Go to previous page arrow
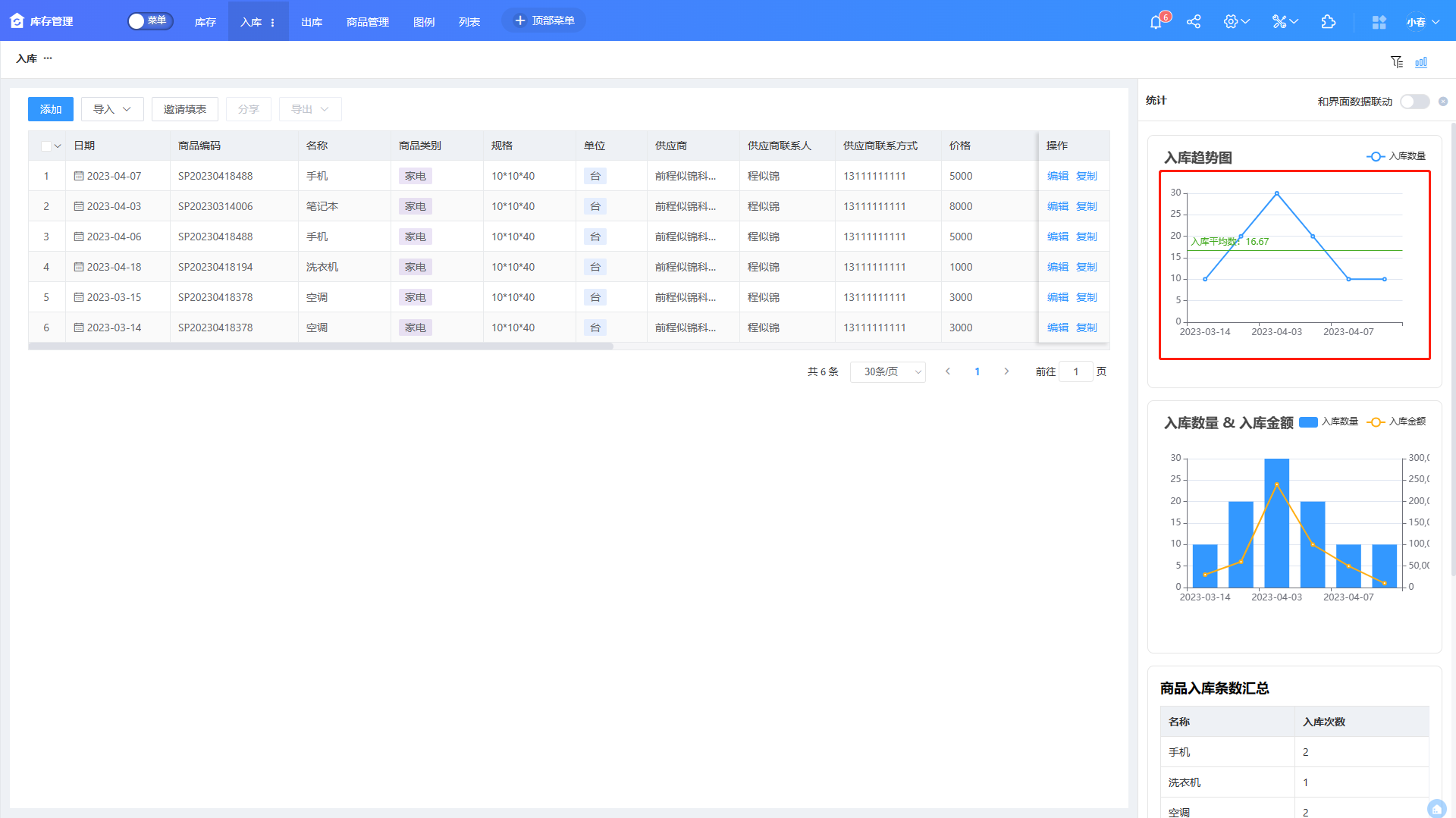The image size is (1456, 818). (948, 371)
